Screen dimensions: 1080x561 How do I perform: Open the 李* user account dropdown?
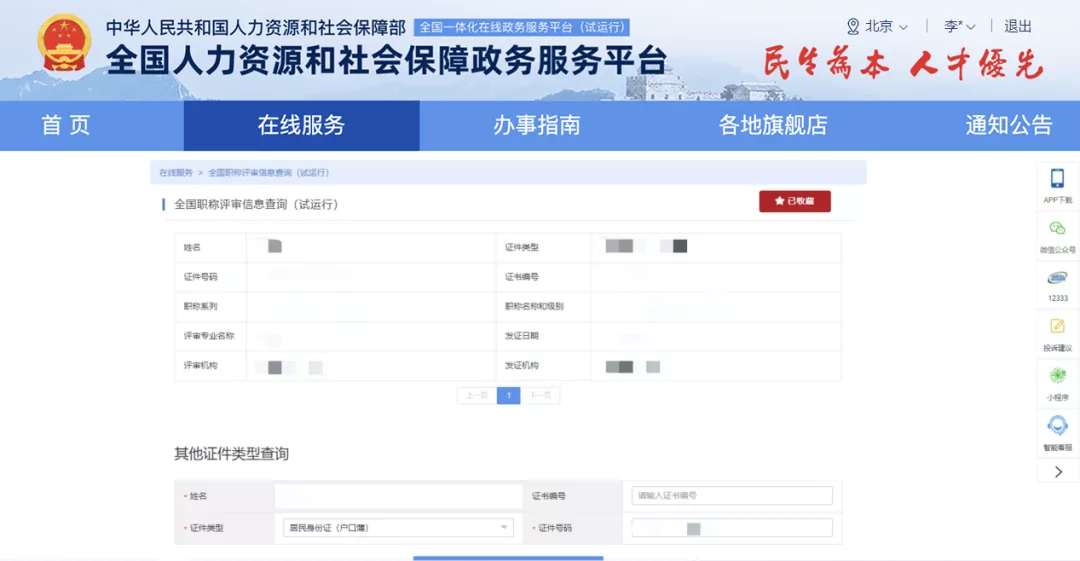click(x=959, y=26)
